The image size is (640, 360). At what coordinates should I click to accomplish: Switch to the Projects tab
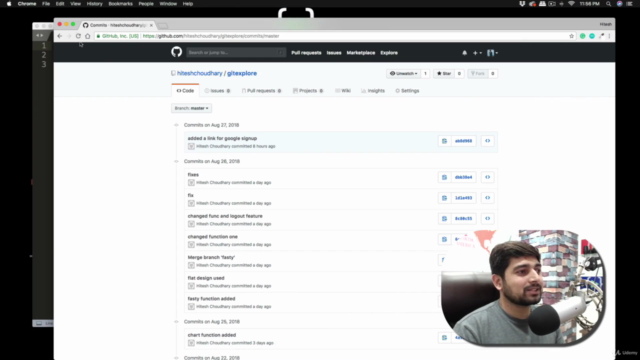pos(308,91)
